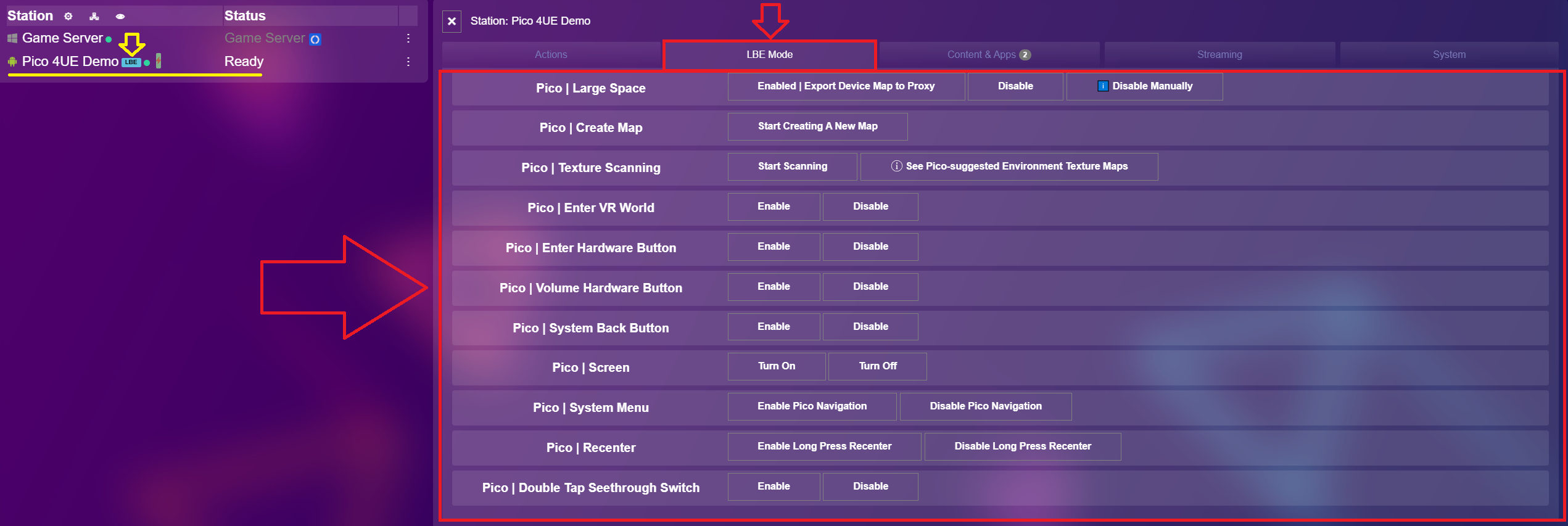1568x526 pixels.
Task: Click Disable Pico Navigation
Action: coord(986,406)
